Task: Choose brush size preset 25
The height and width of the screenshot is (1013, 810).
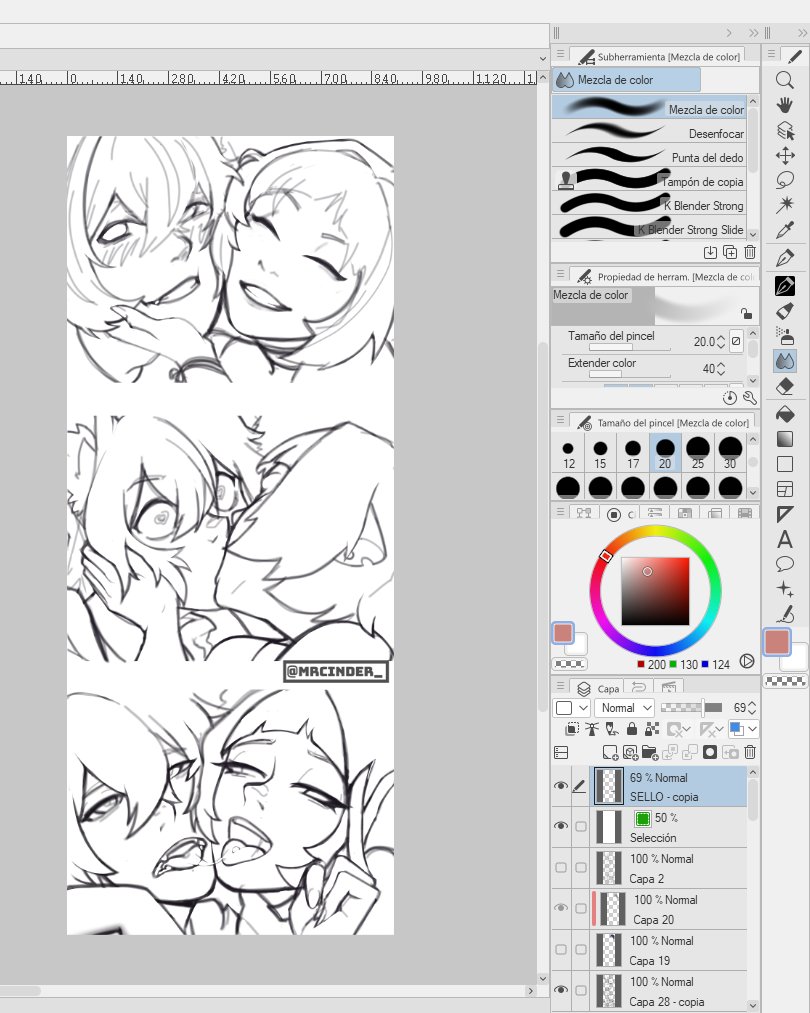Action: (698, 452)
